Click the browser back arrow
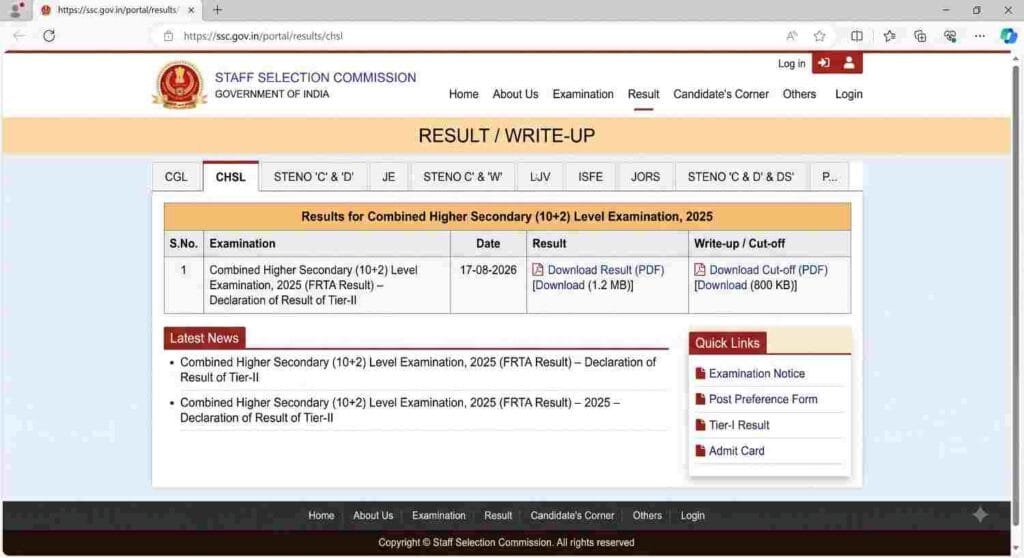Image resolution: width=1024 pixels, height=558 pixels. tap(19, 36)
